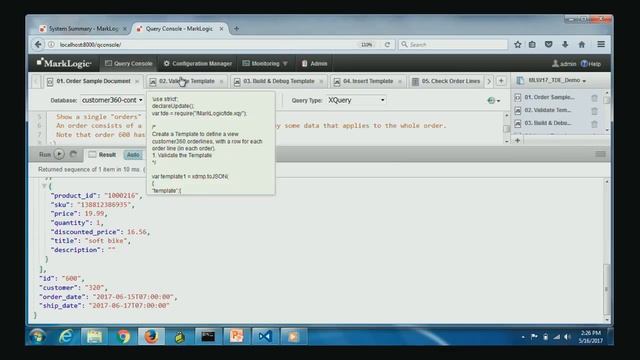Open PowerPoint from the taskbar

pyautogui.click(x=236, y=336)
